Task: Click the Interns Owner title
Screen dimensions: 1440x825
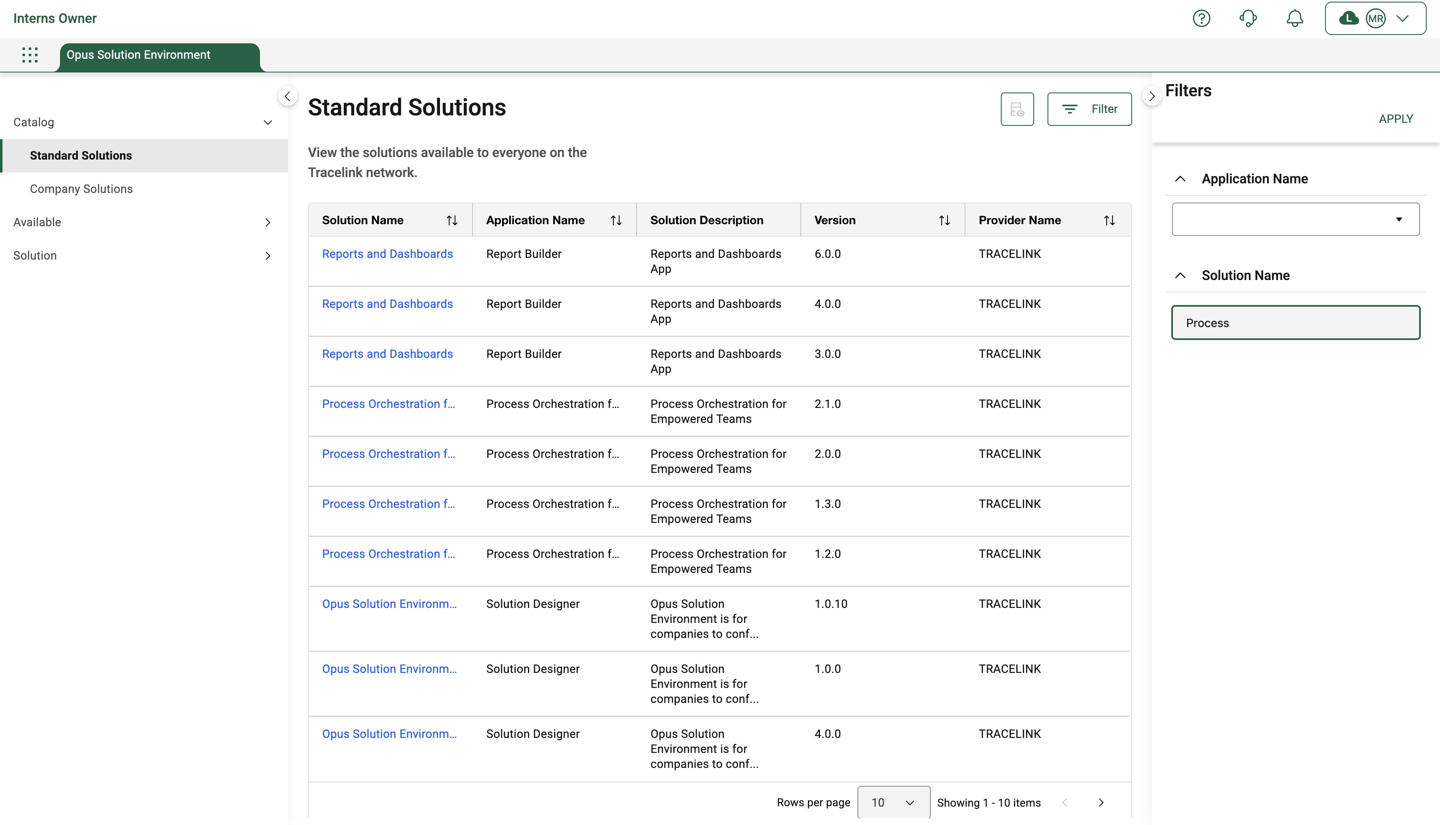Action: tap(55, 18)
